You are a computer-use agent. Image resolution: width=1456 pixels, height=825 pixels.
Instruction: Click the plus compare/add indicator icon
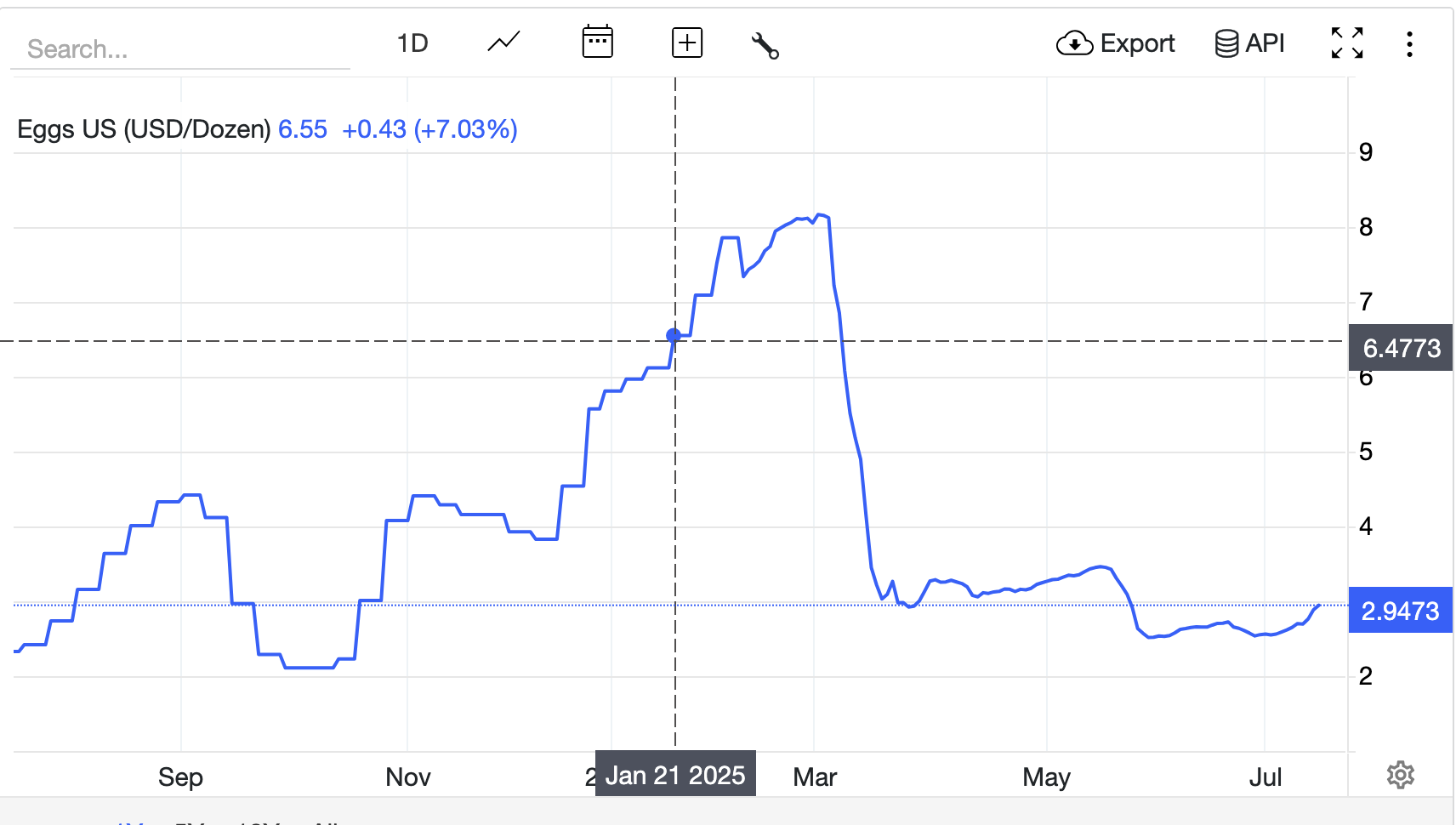coord(687,43)
